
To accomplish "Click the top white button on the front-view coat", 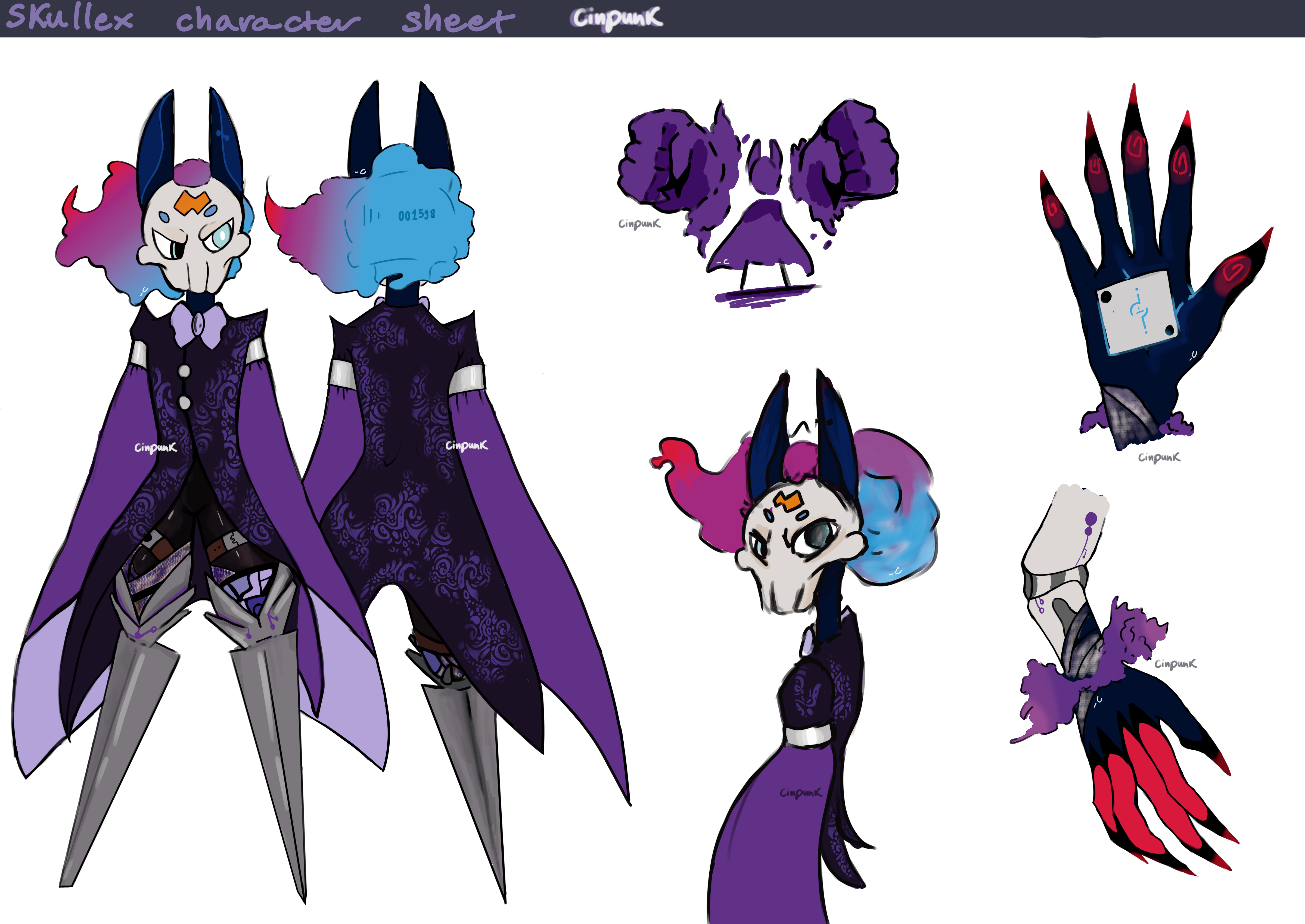I will point(184,371).
